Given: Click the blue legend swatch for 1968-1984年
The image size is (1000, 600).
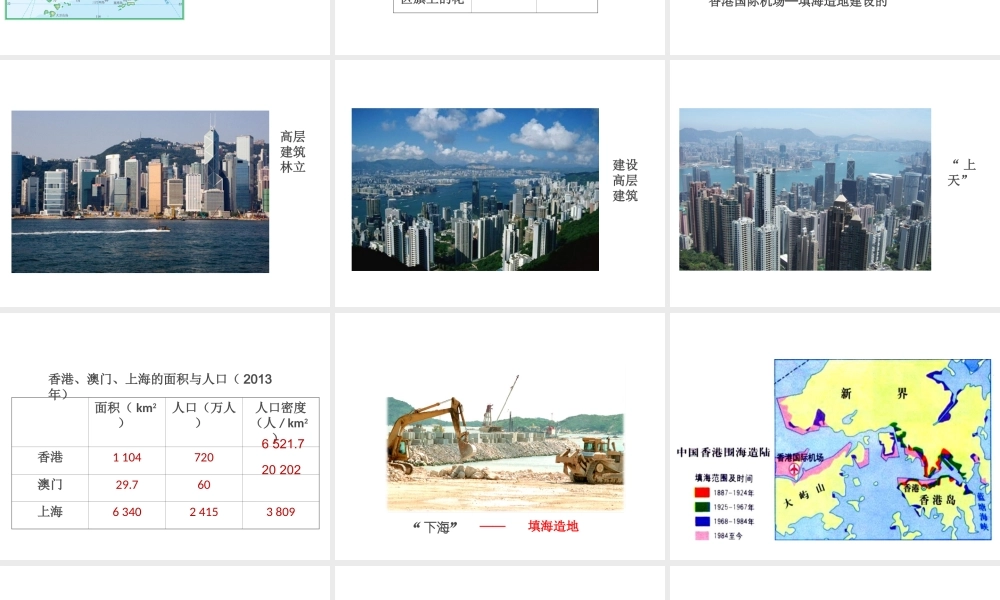Looking at the screenshot, I should [x=702, y=522].
